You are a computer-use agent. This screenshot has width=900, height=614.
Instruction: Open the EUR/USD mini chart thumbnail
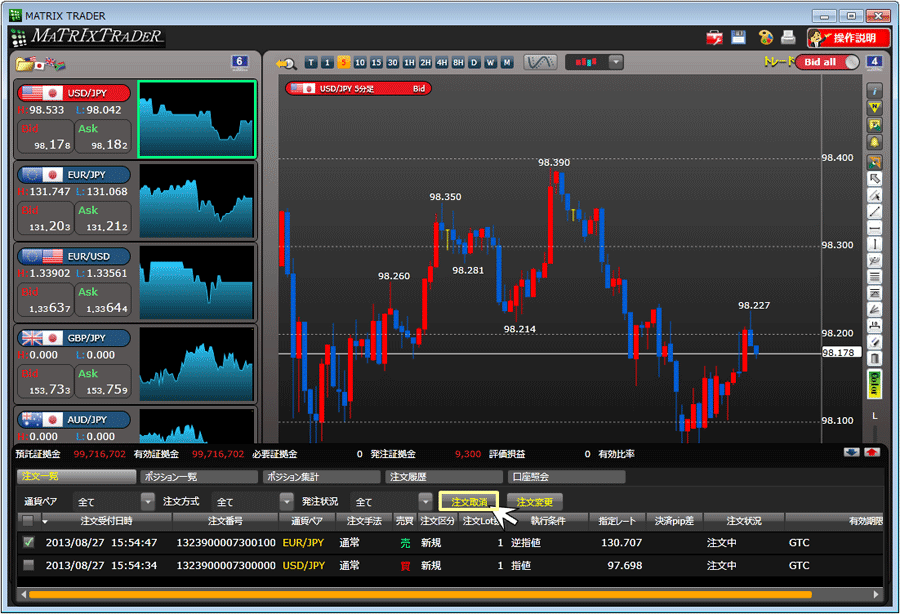[x=197, y=282]
